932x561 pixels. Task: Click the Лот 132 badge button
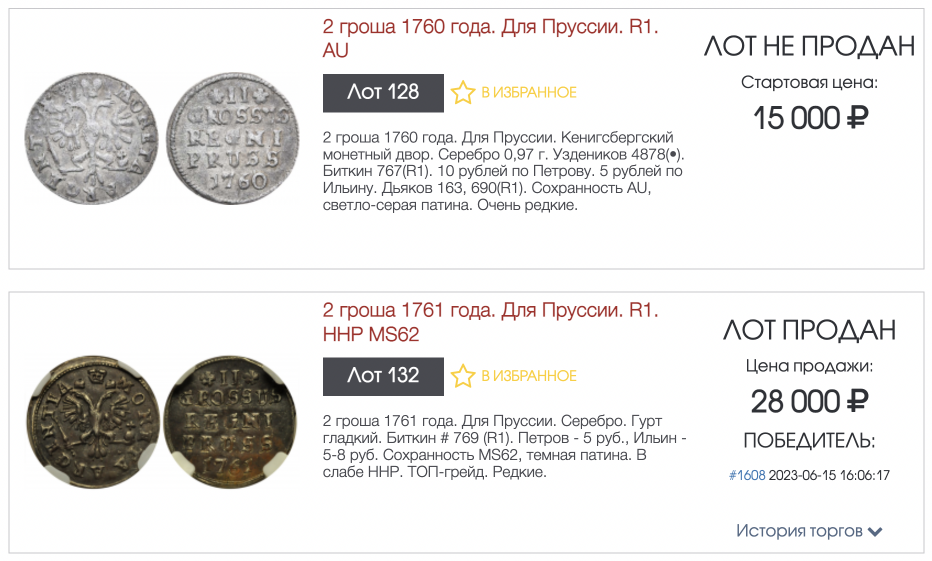pyautogui.click(x=383, y=376)
